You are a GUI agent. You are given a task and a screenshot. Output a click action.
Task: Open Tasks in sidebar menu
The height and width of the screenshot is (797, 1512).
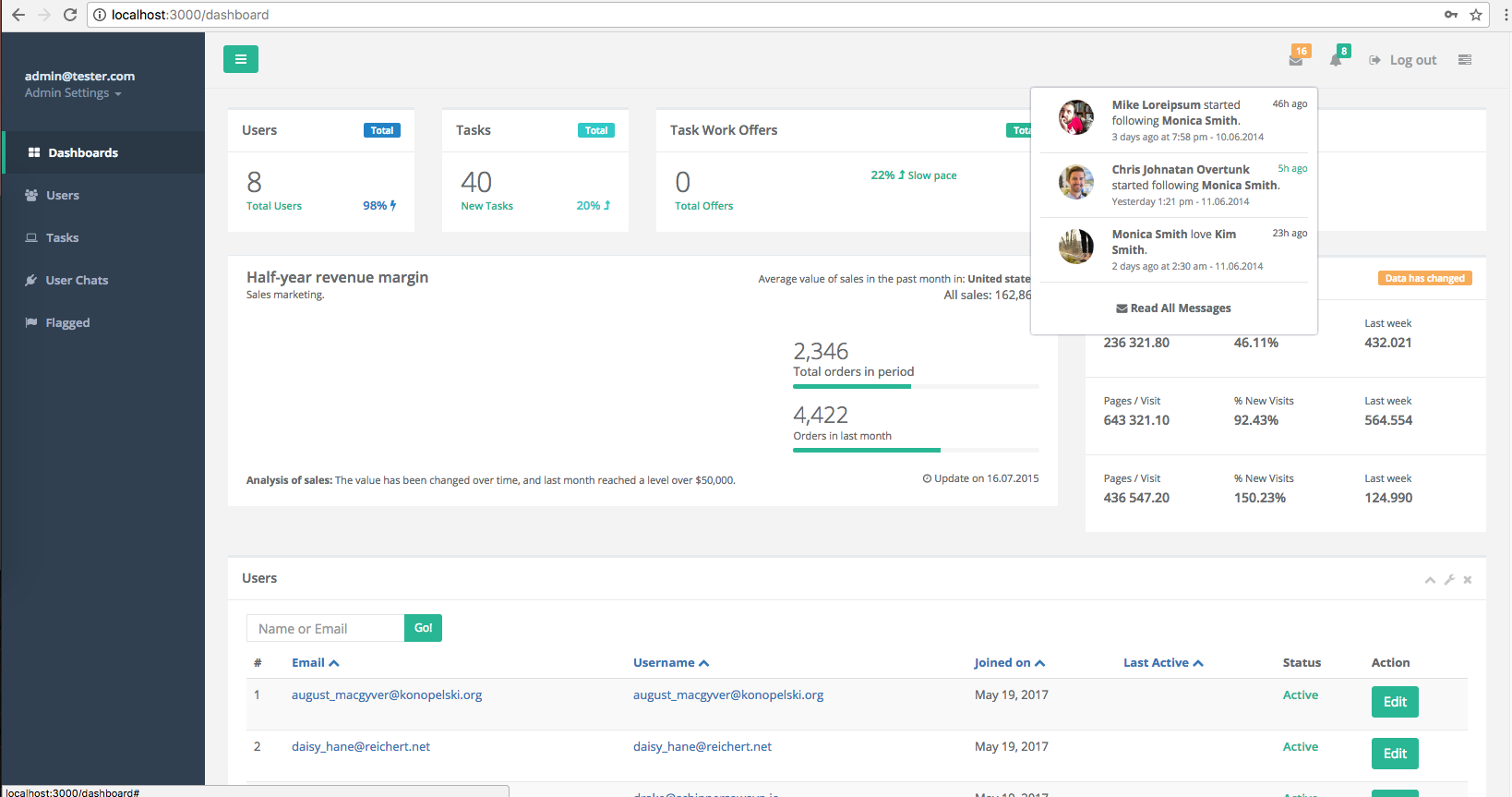tap(103, 237)
